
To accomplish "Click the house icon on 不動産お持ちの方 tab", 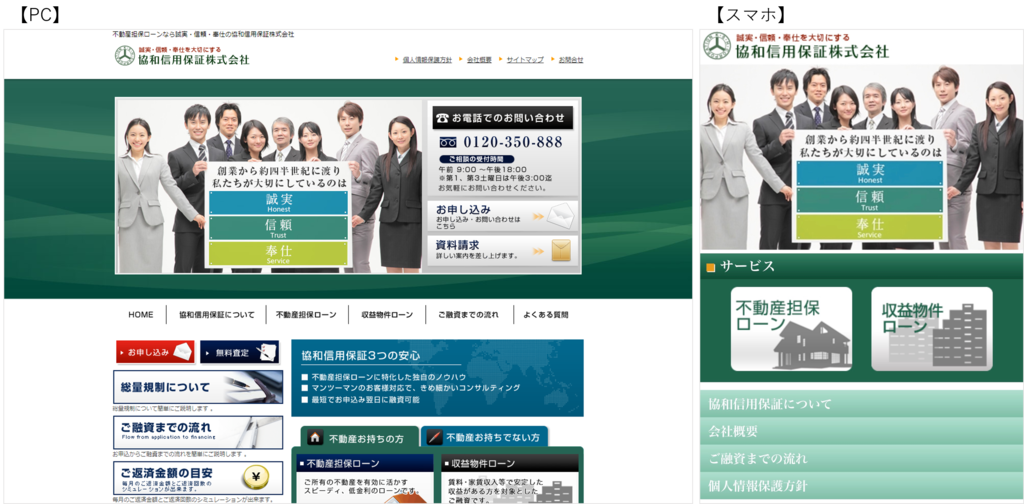I will click(x=315, y=437).
